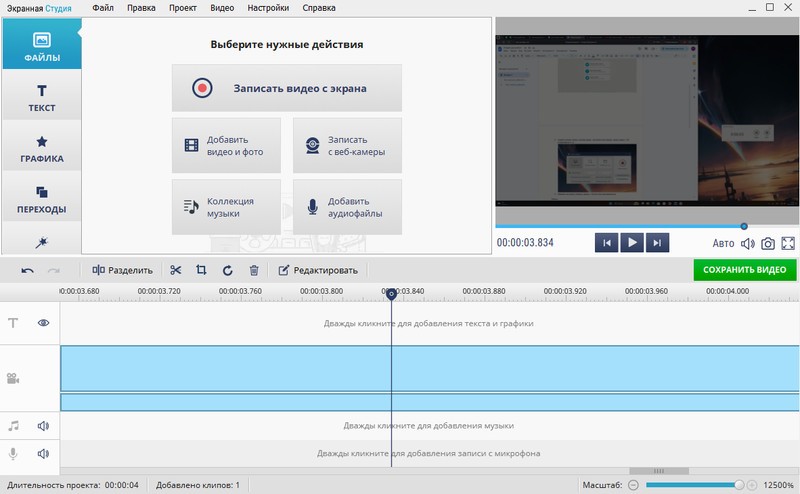Expand preview to fullscreen
This screenshot has height=494, width=800.
pos(788,243)
